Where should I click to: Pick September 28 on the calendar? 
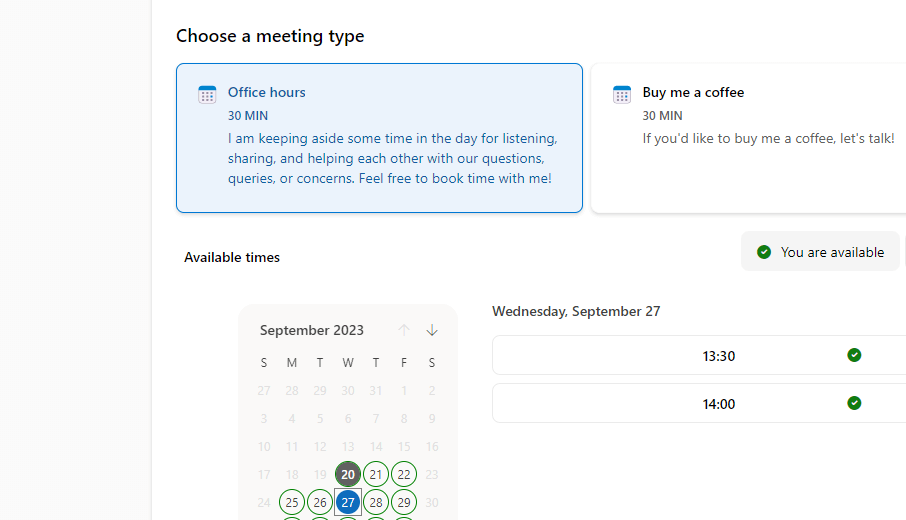coord(376,502)
